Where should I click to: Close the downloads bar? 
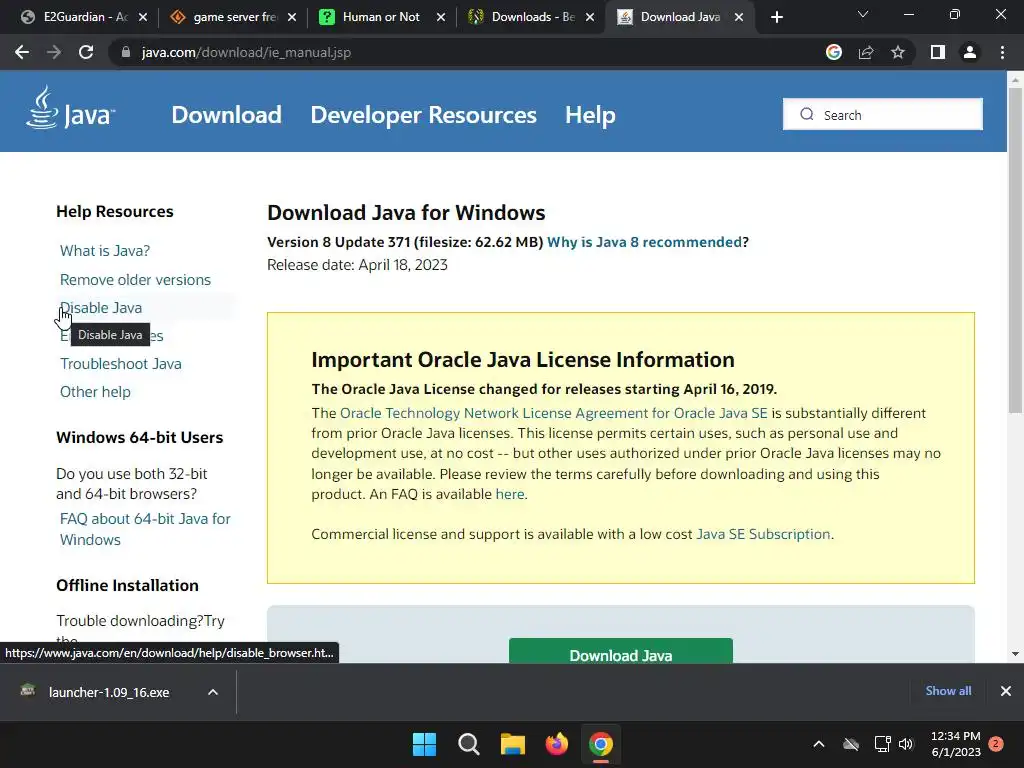tap(1006, 691)
